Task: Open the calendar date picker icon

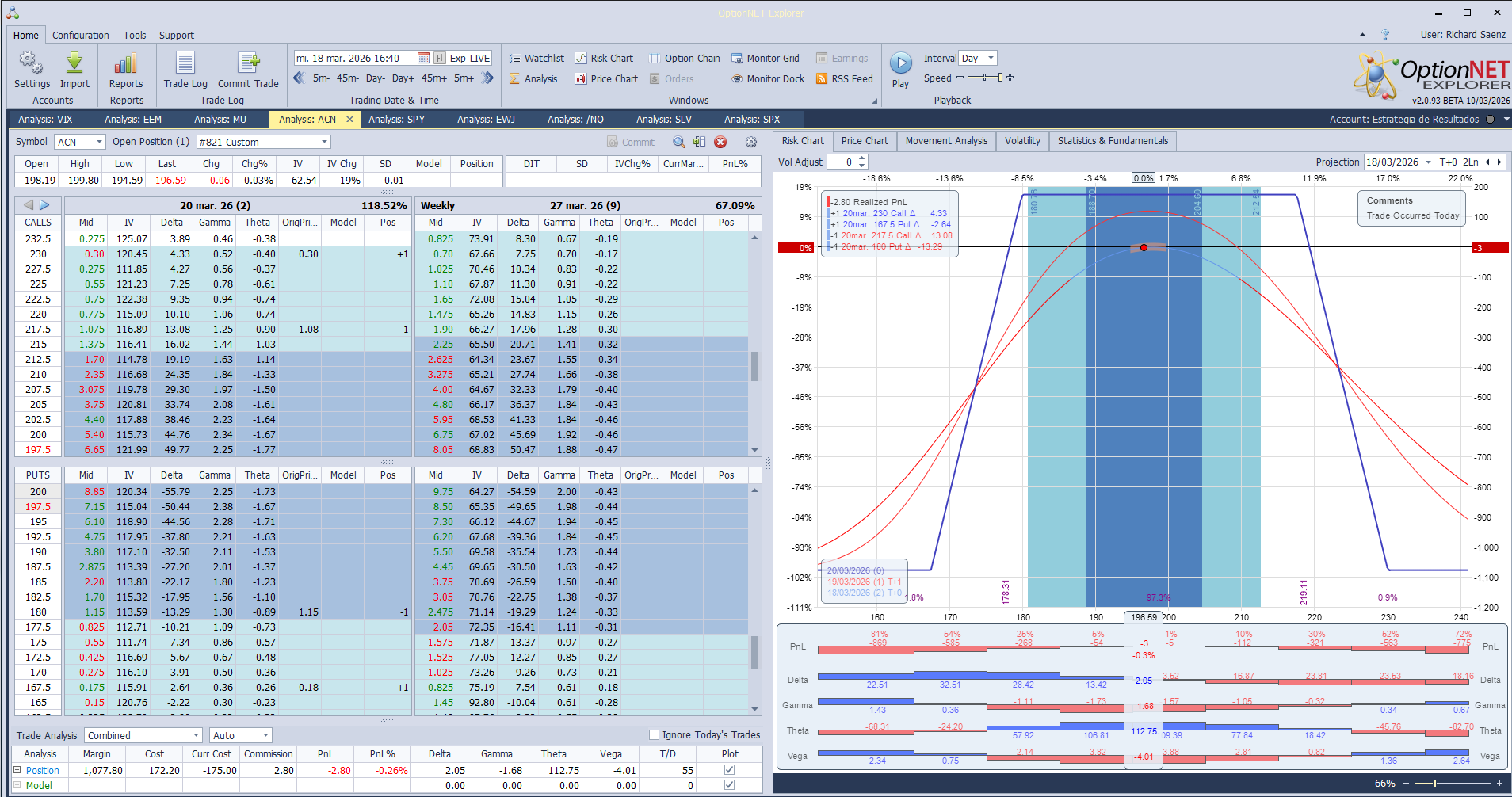Action: click(x=423, y=58)
